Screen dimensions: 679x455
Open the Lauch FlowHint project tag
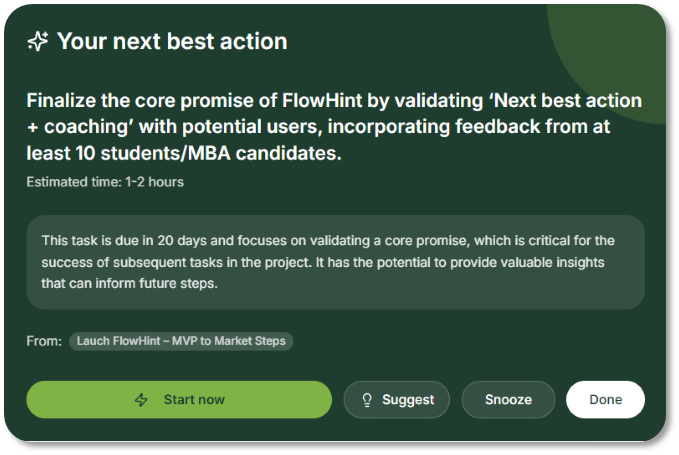point(181,341)
